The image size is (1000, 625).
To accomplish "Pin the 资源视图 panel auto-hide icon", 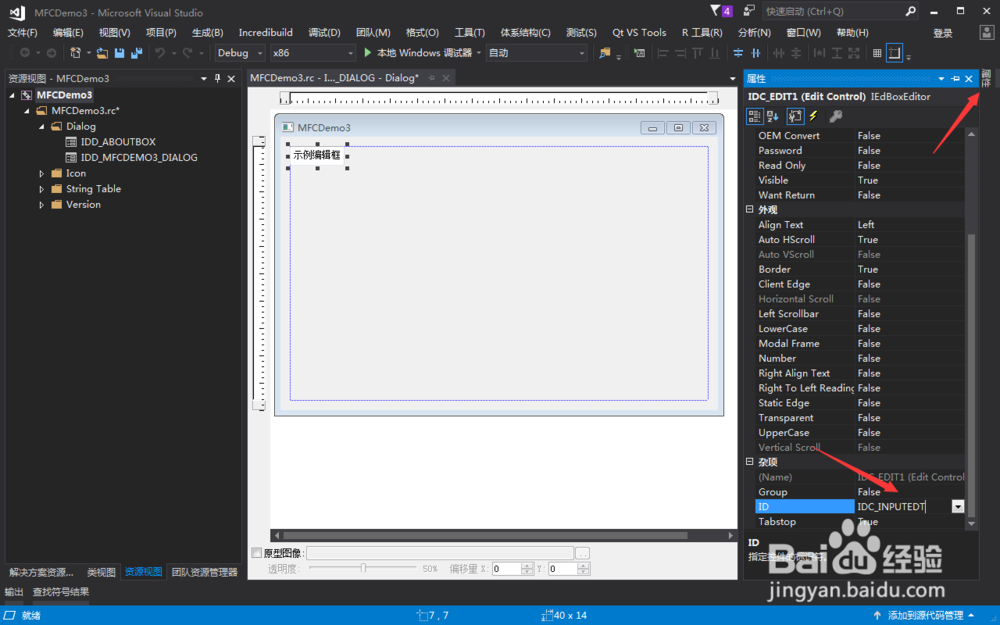I will (217, 78).
